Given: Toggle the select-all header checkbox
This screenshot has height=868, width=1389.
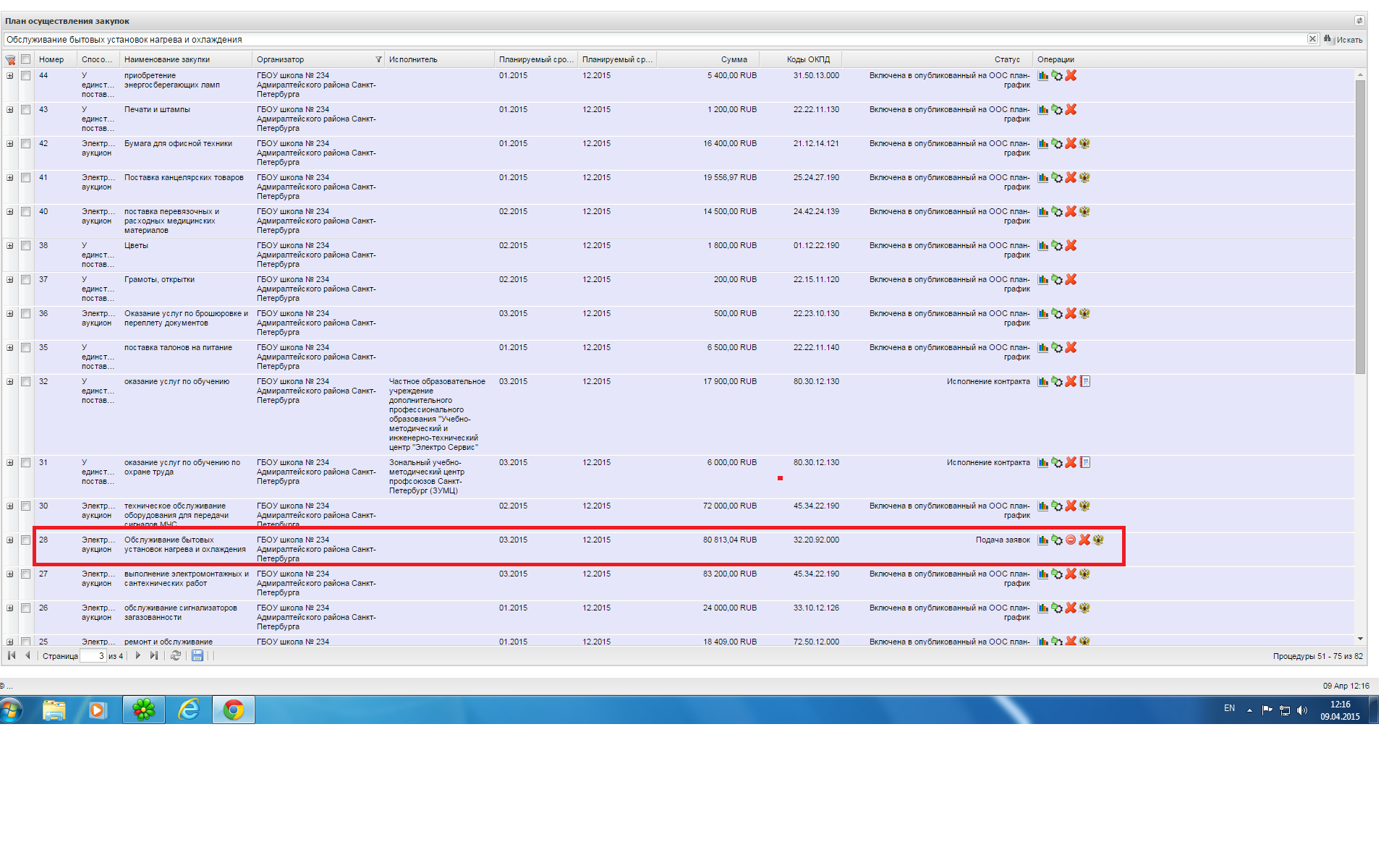Looking at the screenshot, I should click(x=25, y=59).
